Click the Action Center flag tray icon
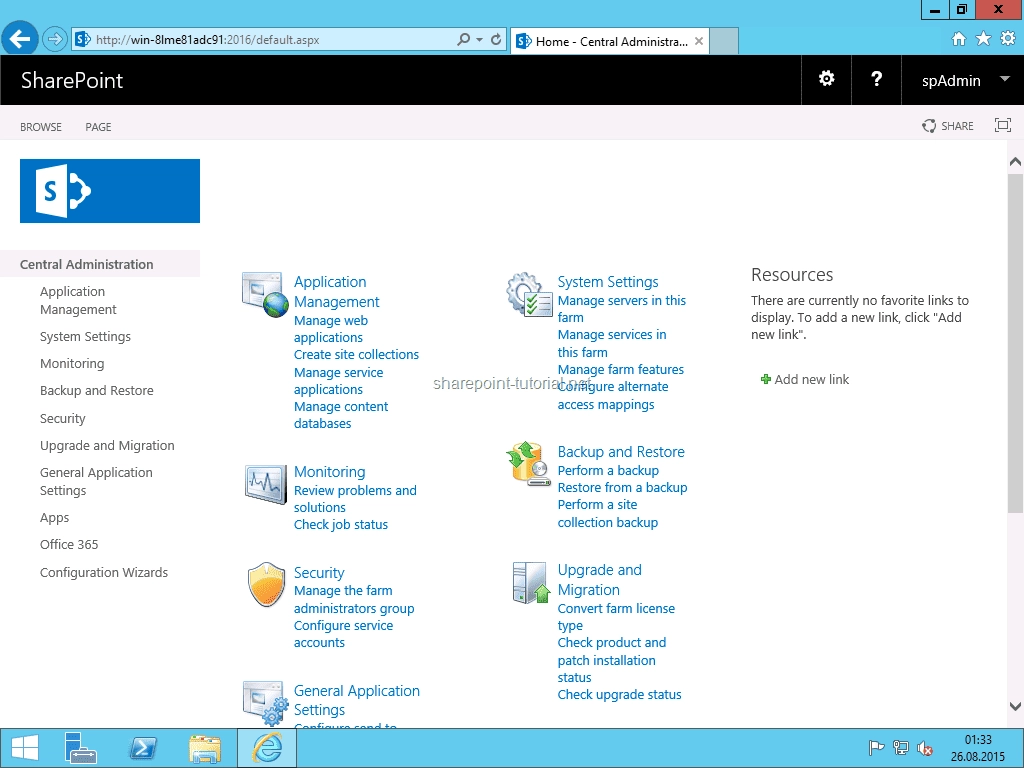 click(876, 748)
